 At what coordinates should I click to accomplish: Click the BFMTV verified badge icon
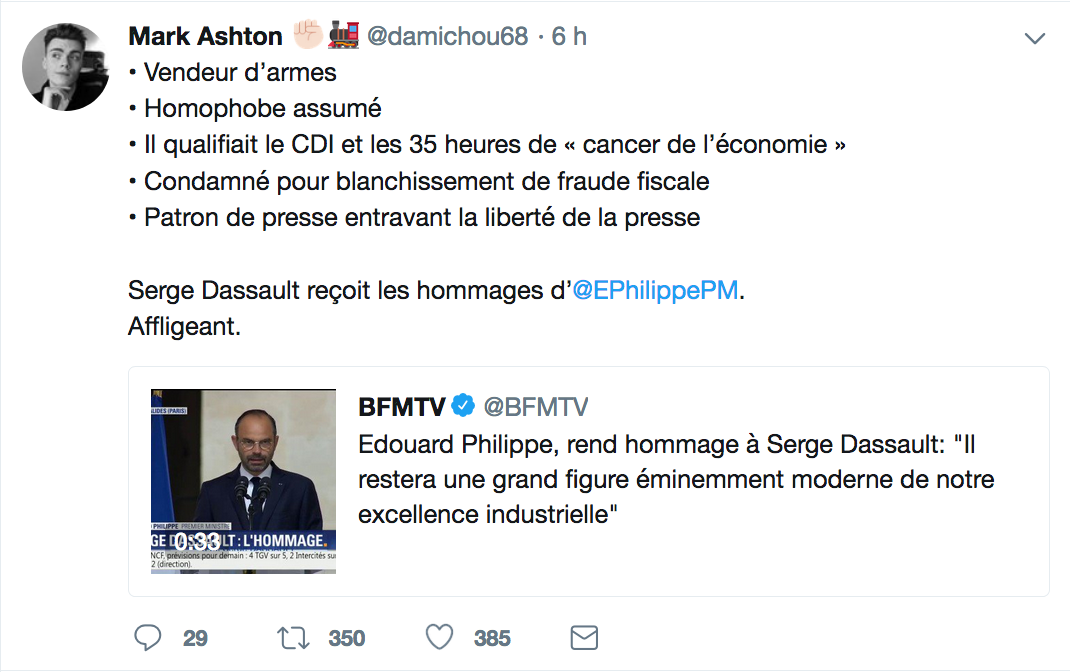click(x=462, y=406)
